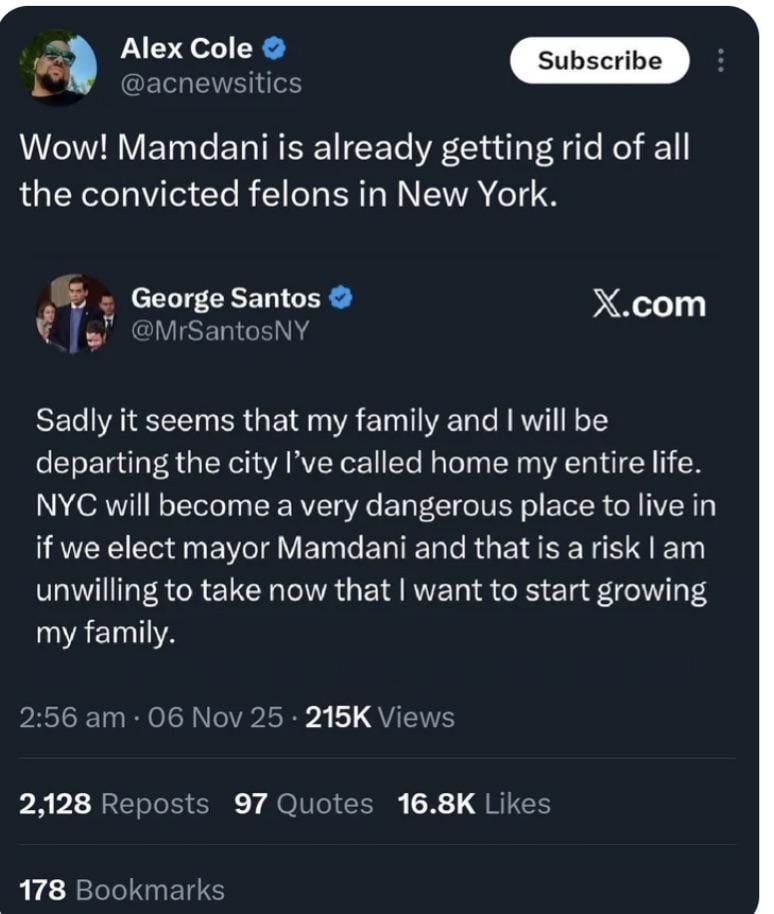This screenshot has width=774, height=914.
Task: Open the three-dot more options menu
Action: [720, 61]
